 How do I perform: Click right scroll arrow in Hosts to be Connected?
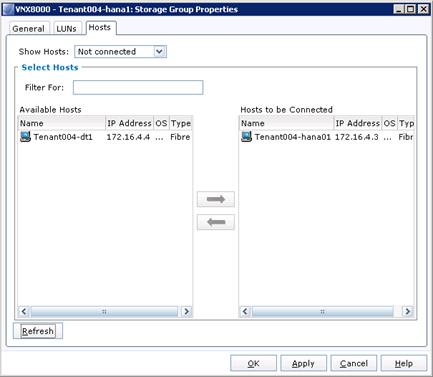pos(407,312)
